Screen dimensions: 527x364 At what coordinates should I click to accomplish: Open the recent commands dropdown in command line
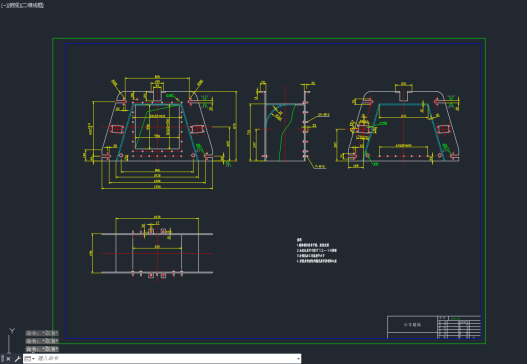30,359
